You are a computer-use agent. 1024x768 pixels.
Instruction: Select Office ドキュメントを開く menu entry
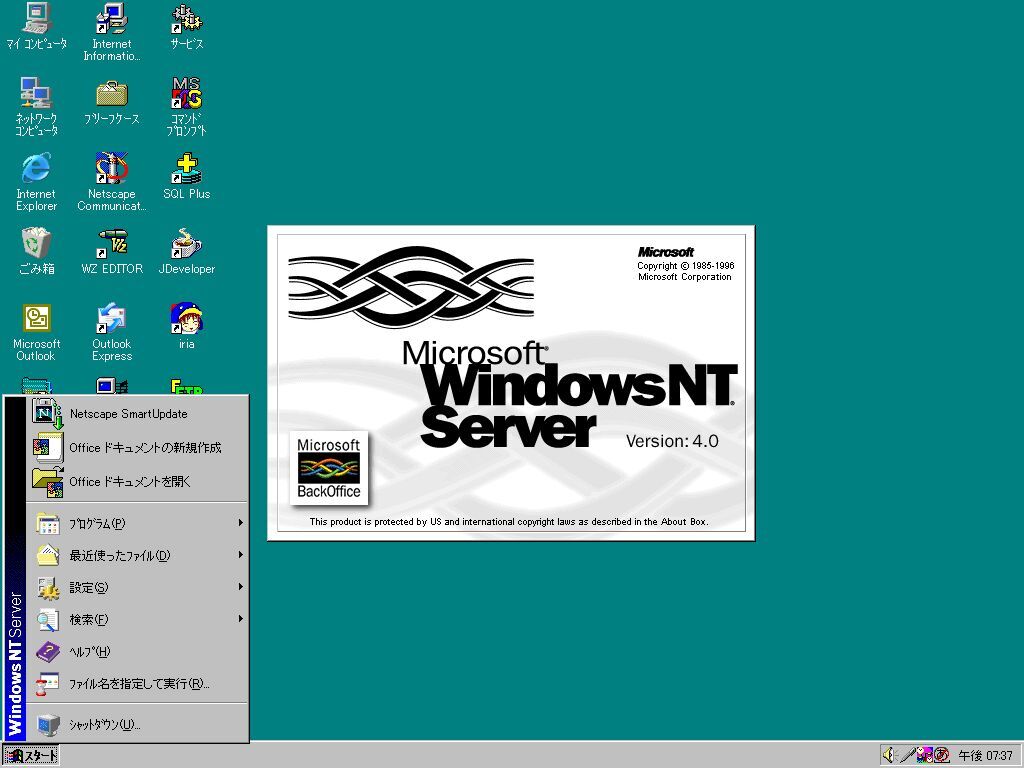click(x=138, y=482)
